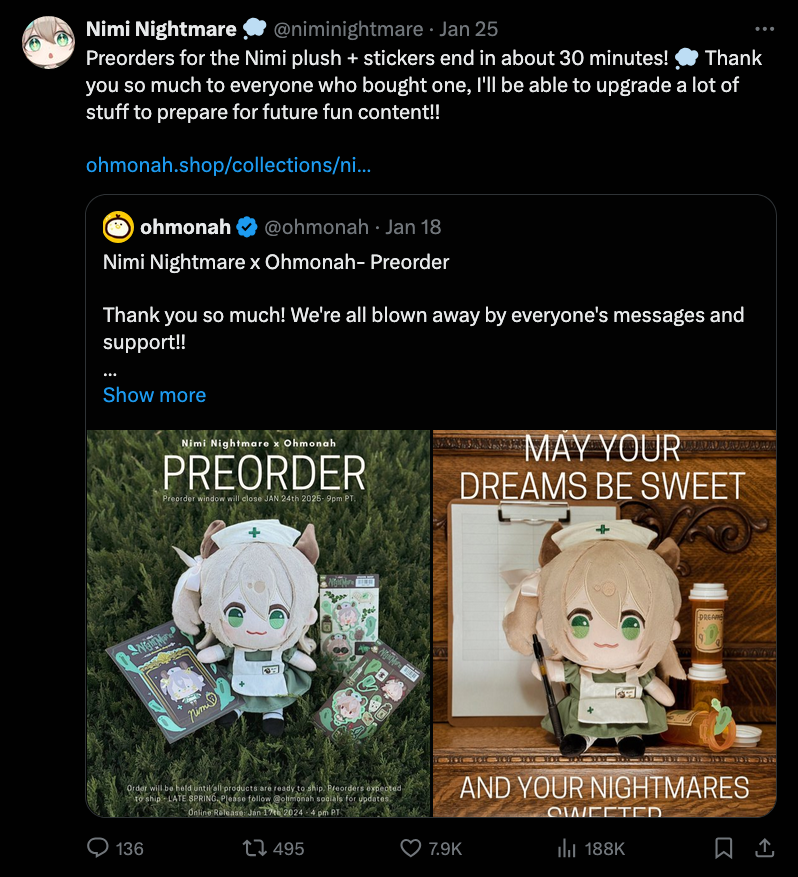Open the three-dot more options menu
798x877 pixels.
764,29
